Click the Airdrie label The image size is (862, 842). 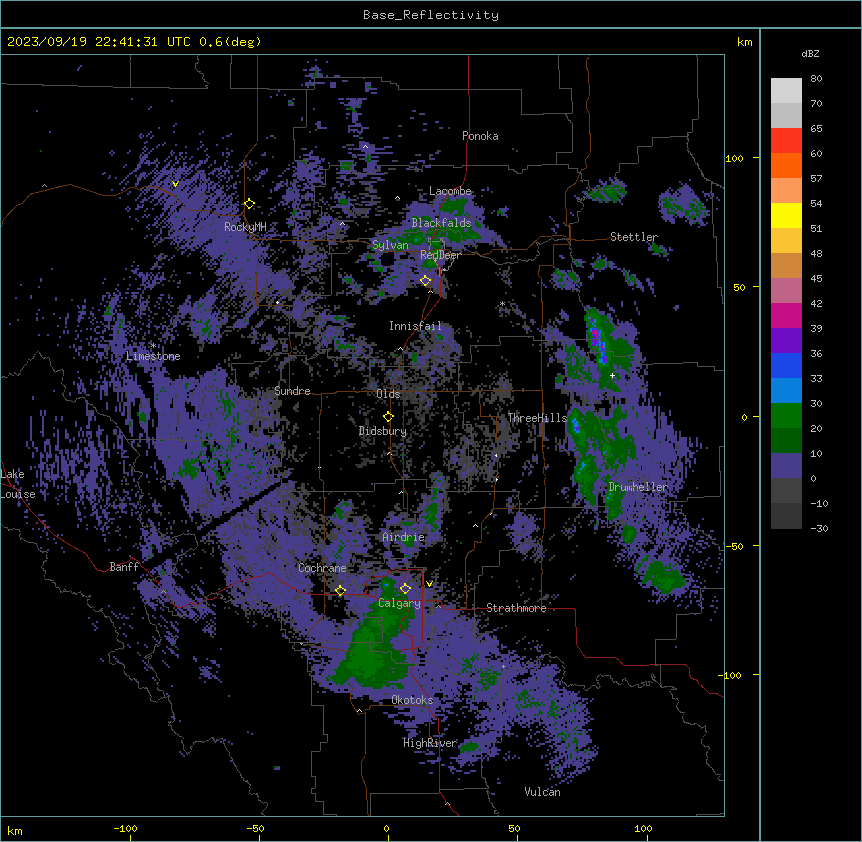404,537
